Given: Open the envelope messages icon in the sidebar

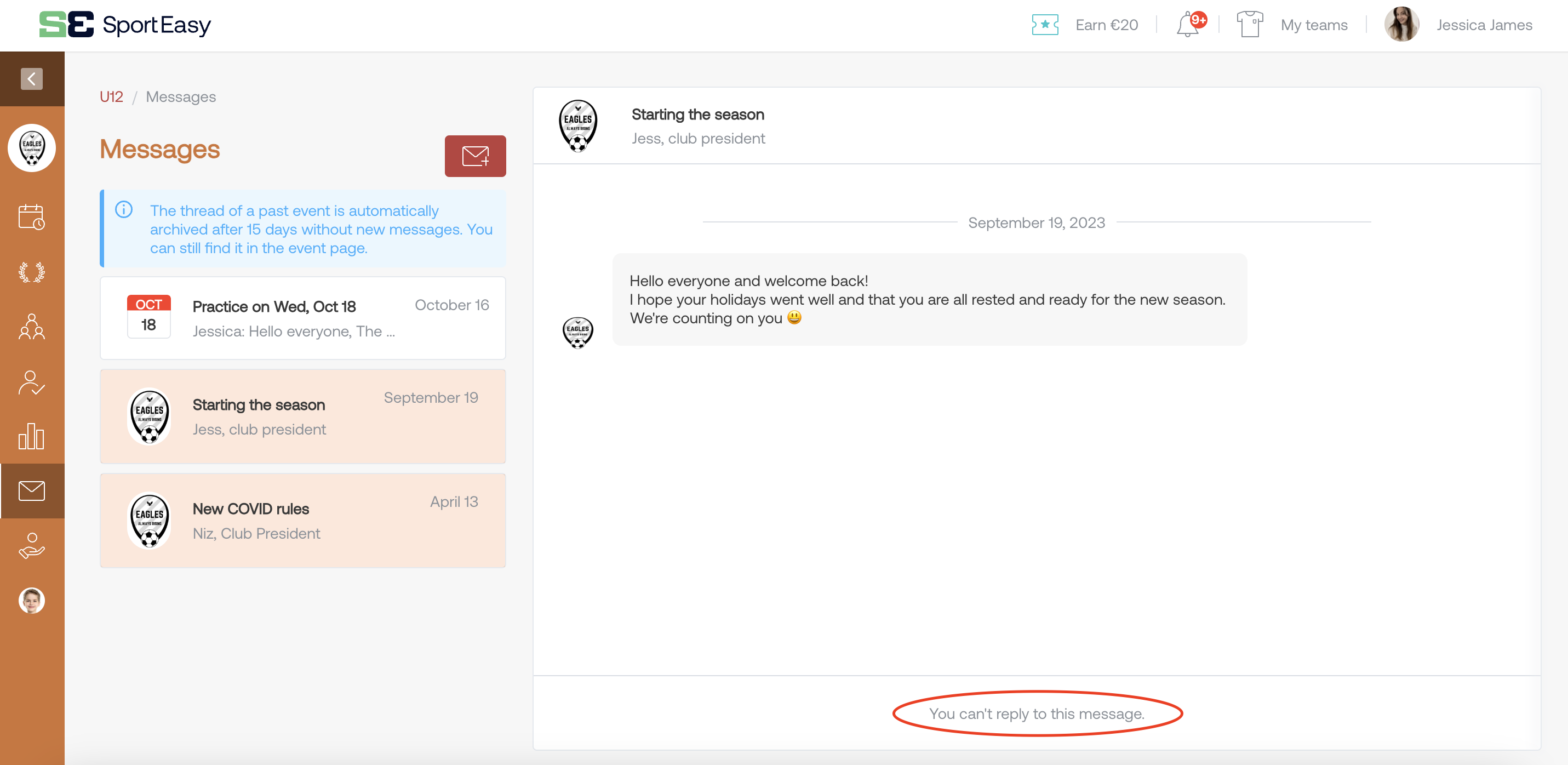Looking at the screenshot, I should point(32,491).
